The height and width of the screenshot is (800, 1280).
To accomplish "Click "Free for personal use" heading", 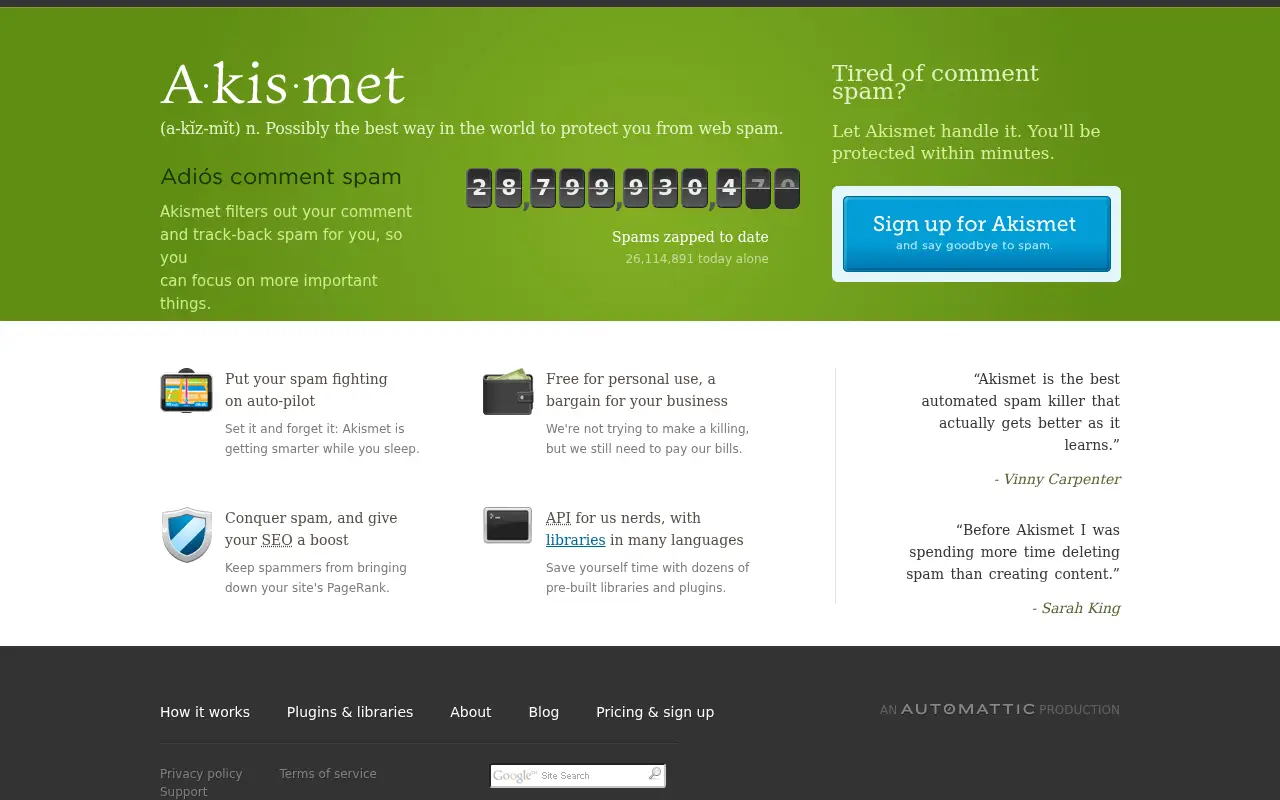I will [637, 390].
